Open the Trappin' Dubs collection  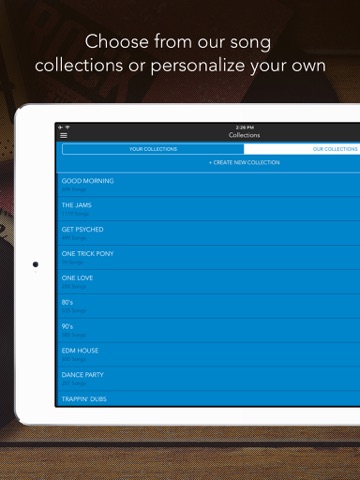tap(208, 399)
